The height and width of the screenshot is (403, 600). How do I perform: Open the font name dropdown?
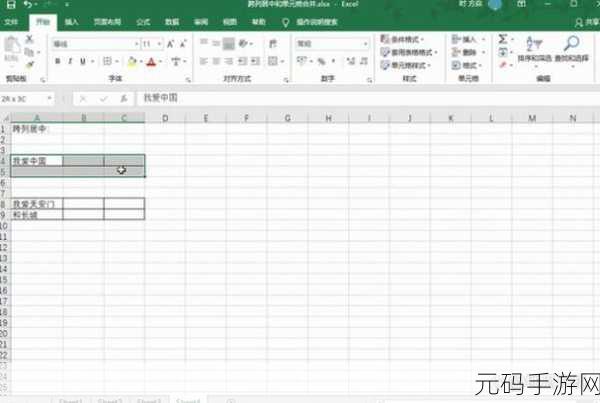(x=136, y=44)
